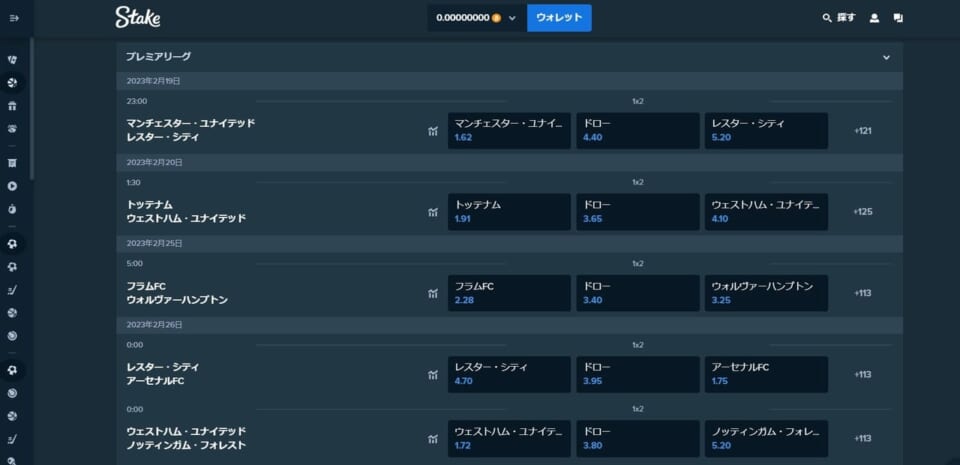Click the Stake logo
This screenshot has height=465, width=960.
point(138,17)
